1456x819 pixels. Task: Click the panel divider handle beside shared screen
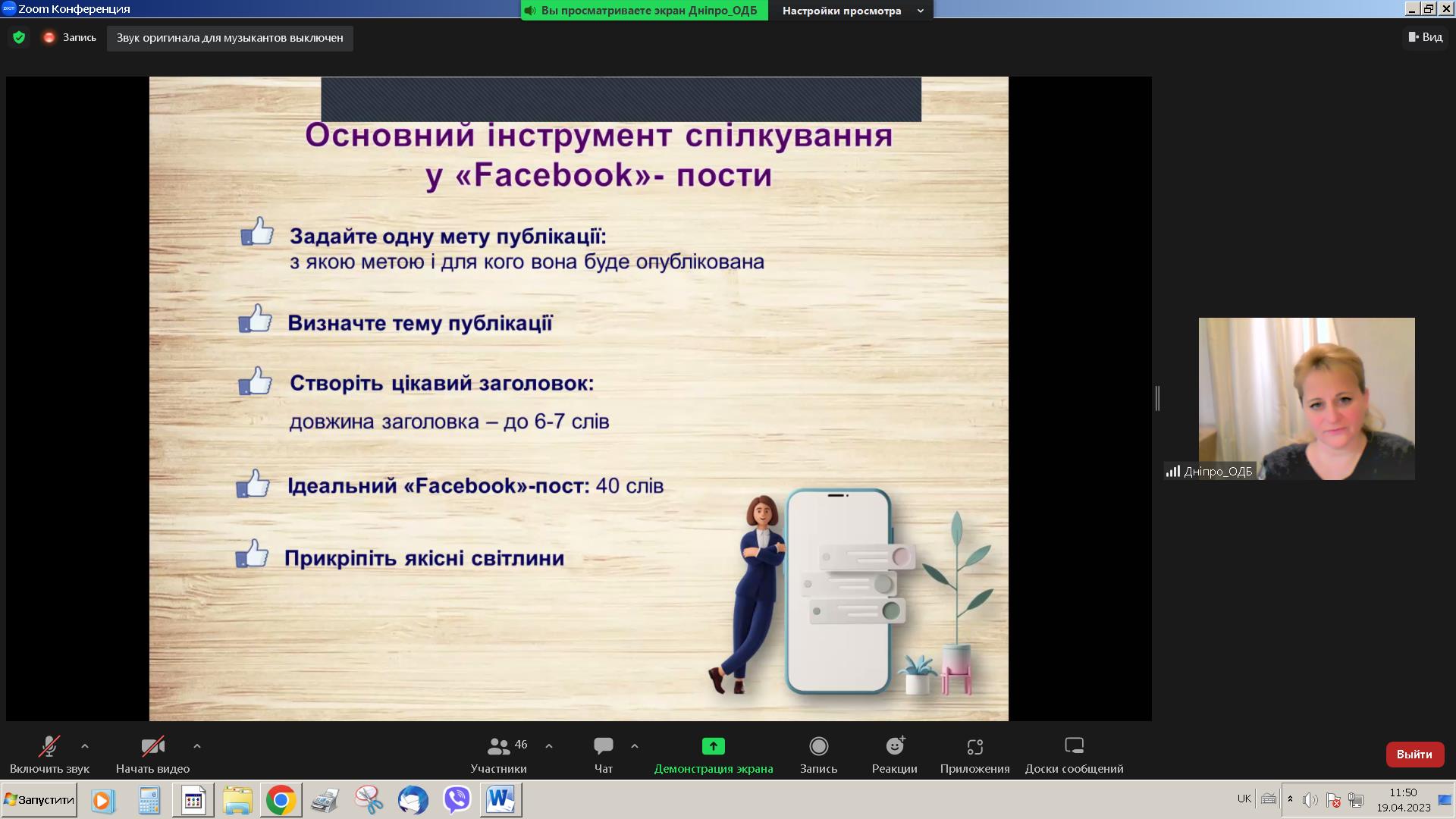point(1157,398)
